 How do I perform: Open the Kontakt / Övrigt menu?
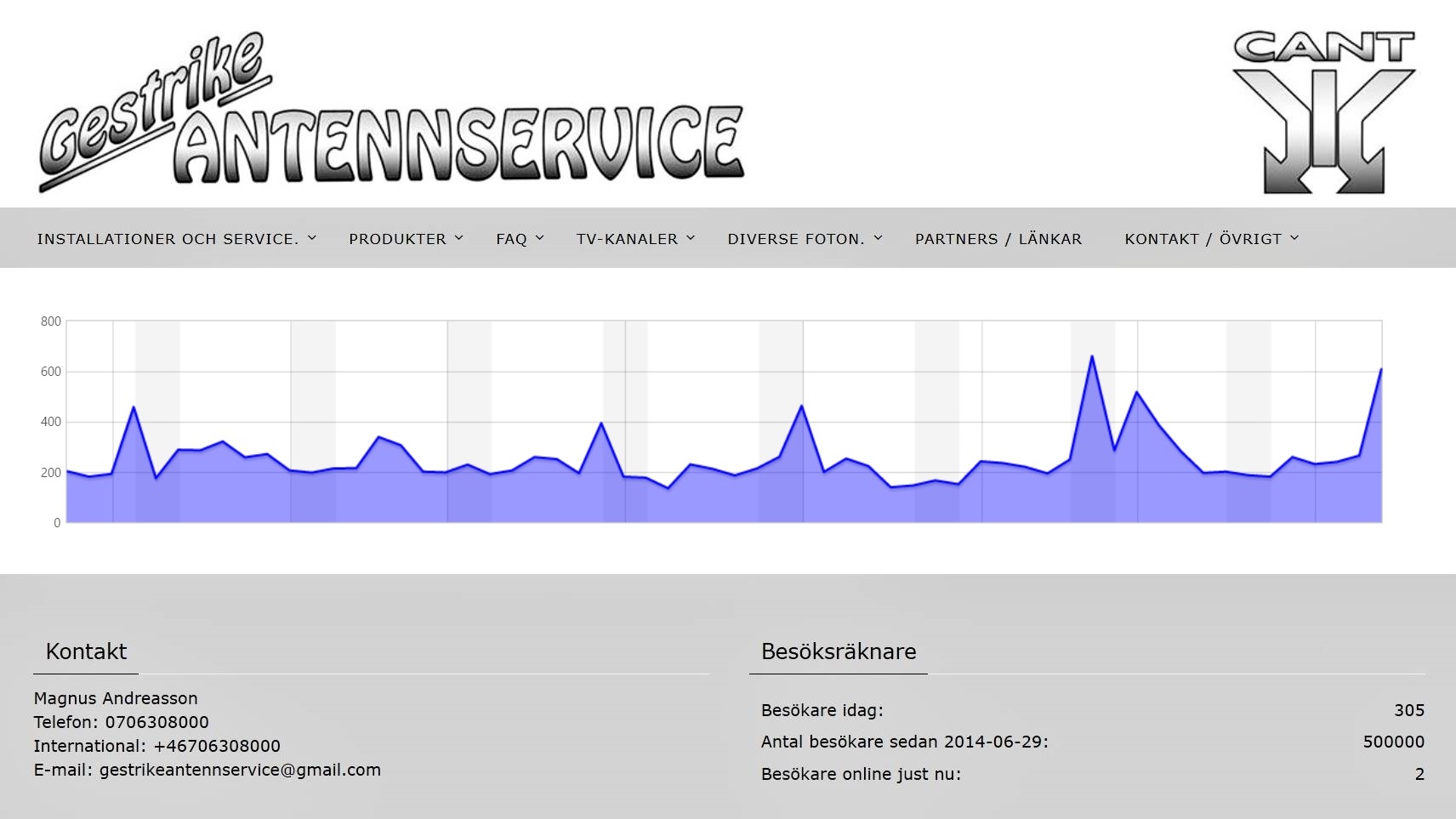tap(1203, 239)
